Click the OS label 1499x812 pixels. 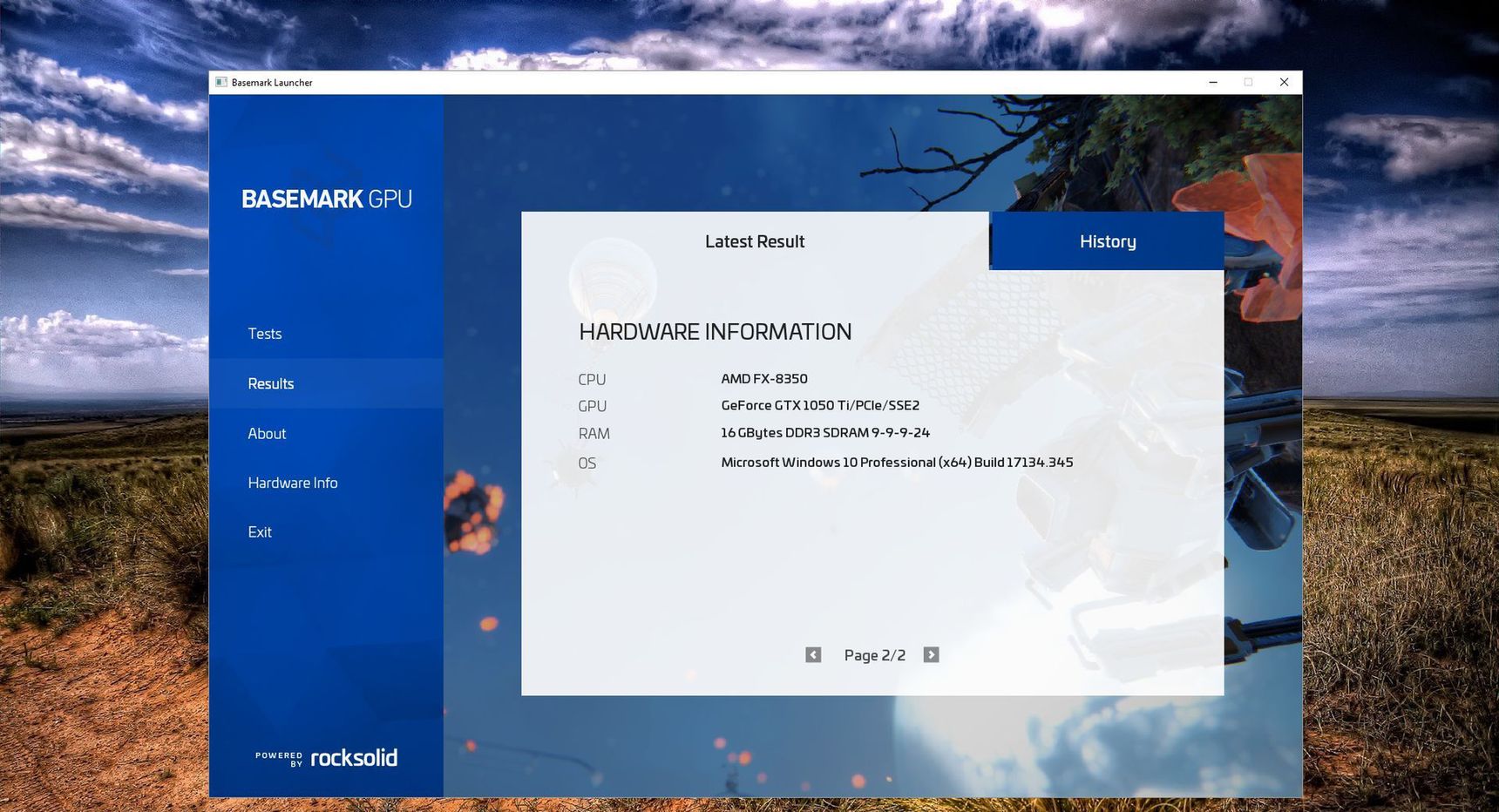(587, 464)
